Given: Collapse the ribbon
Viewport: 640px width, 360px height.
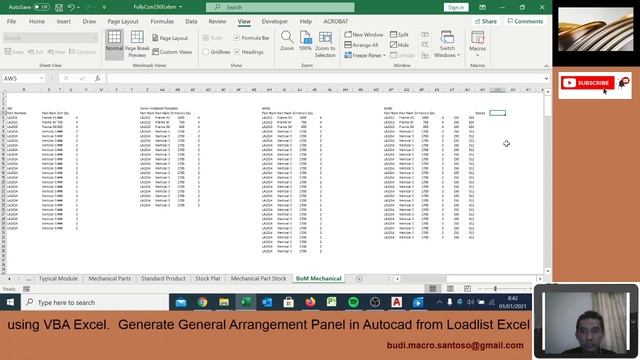Looking at the screenshot, I should 546,66.
